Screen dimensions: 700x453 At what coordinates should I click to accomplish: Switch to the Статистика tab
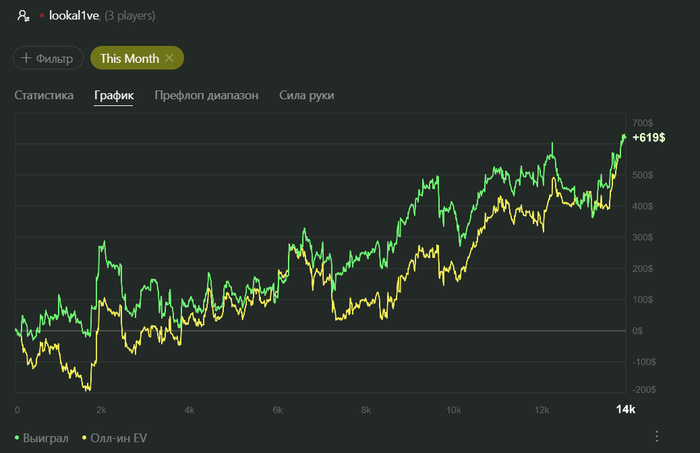(44, 95)
